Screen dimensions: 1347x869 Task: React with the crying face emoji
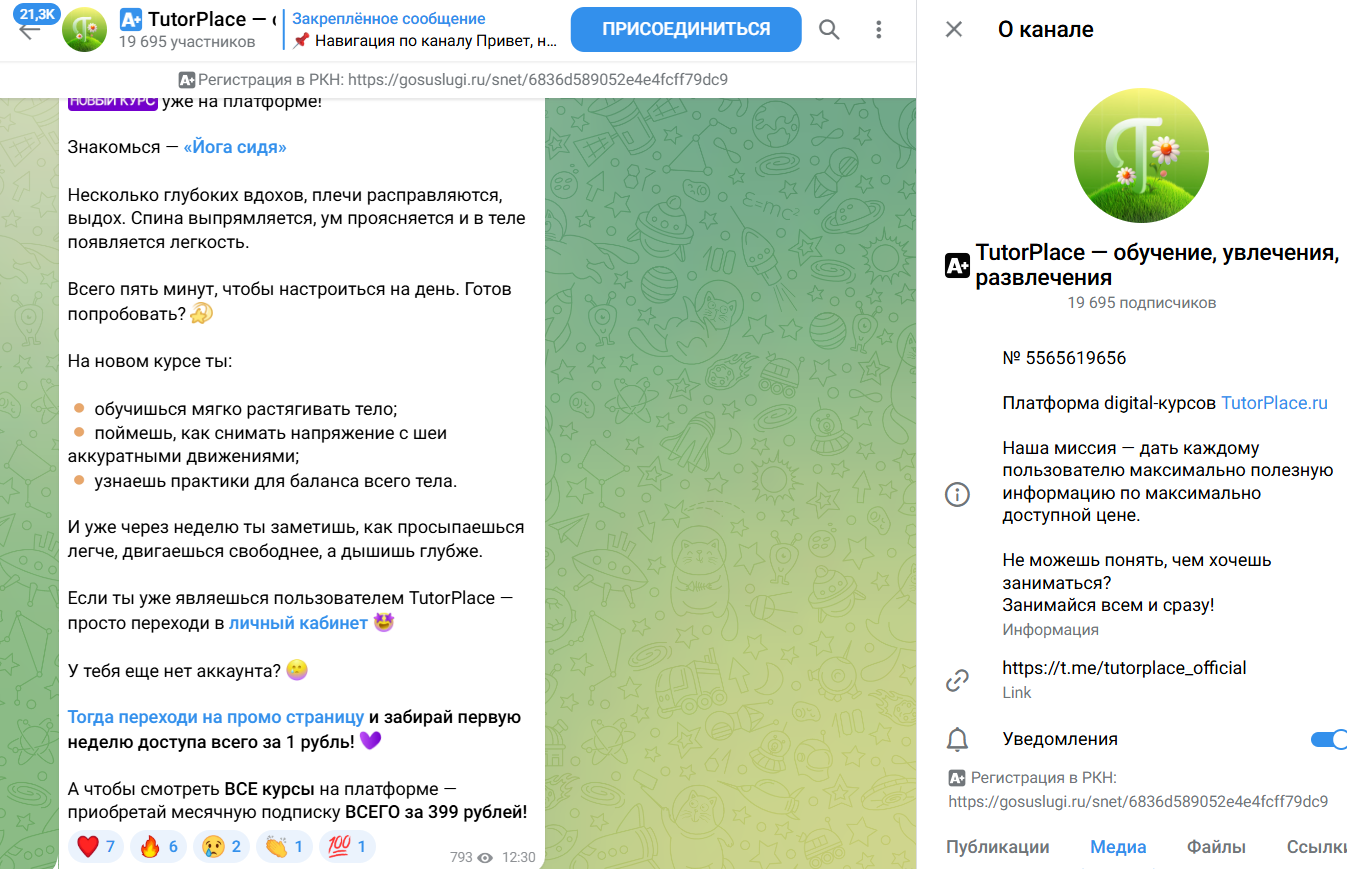point(222,848)
